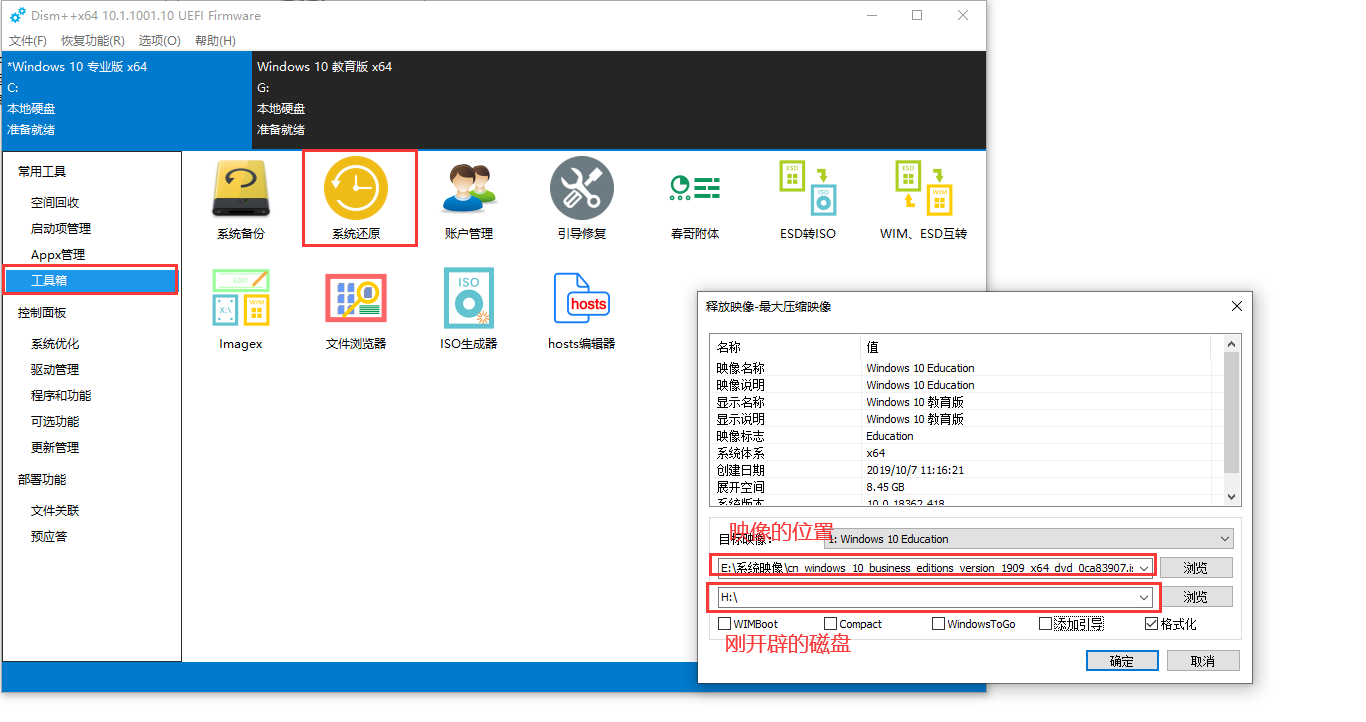Click the 部署功能 section heading
1366x722 pixels.
42,480
